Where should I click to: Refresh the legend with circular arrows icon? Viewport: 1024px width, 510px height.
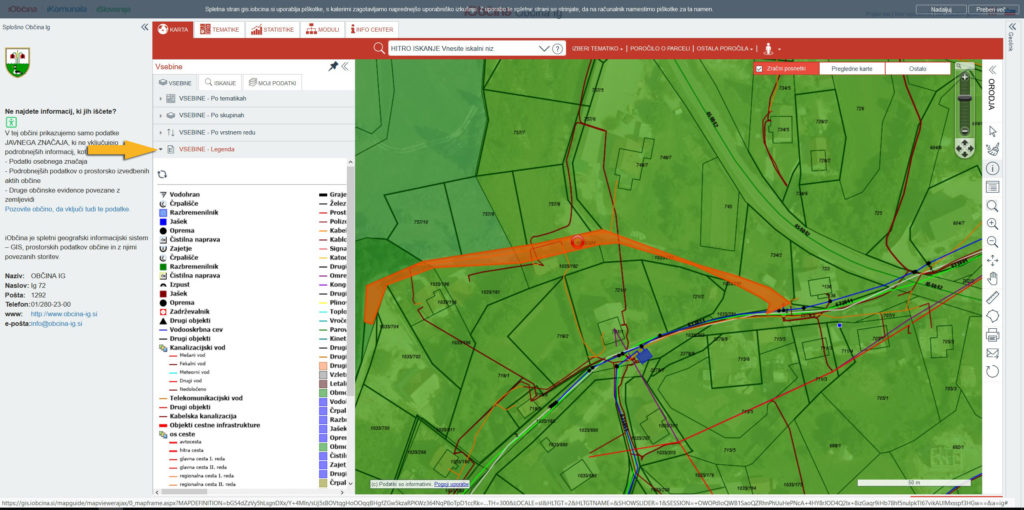click(x=162, y=173)
